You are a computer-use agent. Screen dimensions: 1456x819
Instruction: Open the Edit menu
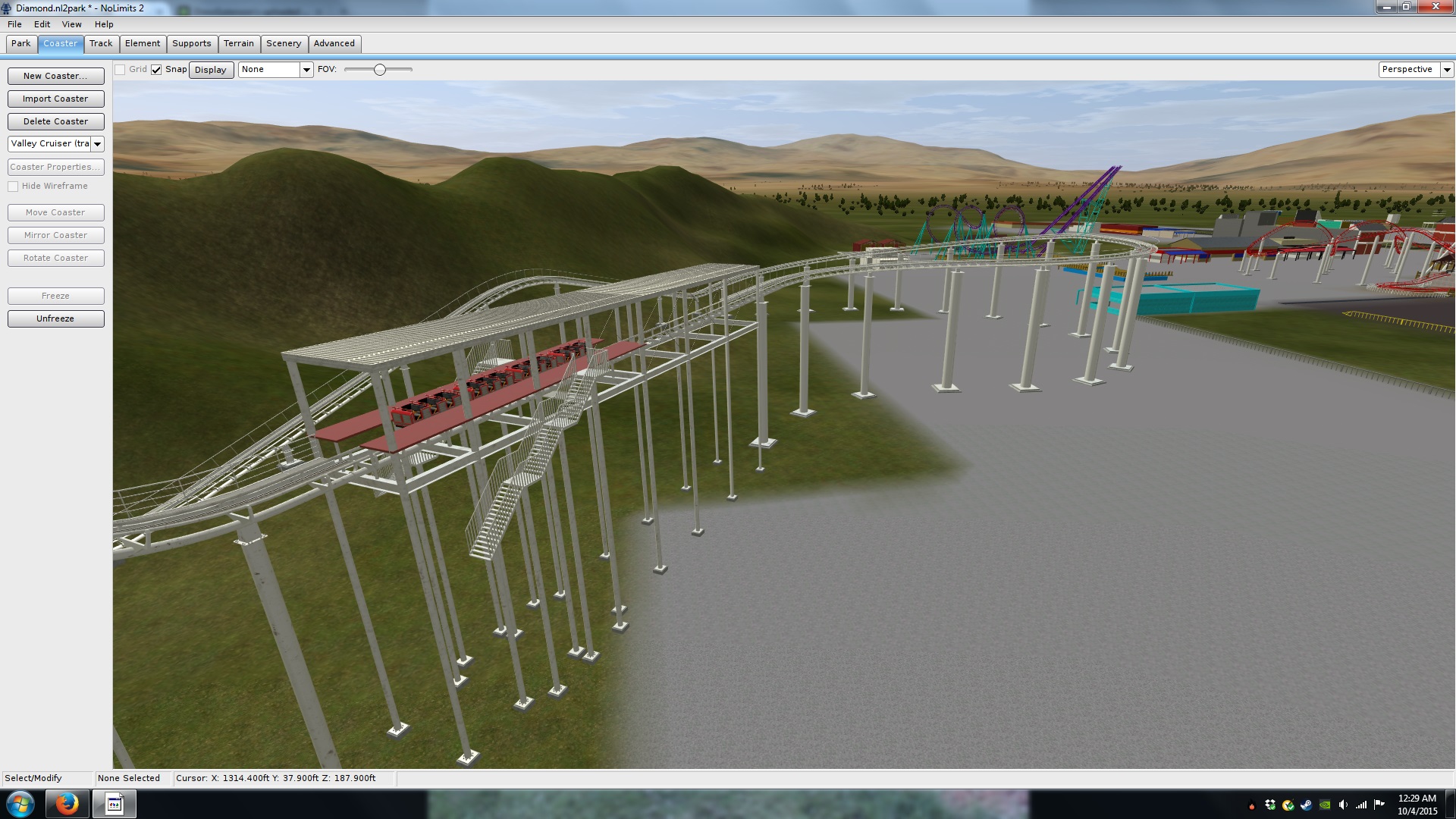(42, 24)
